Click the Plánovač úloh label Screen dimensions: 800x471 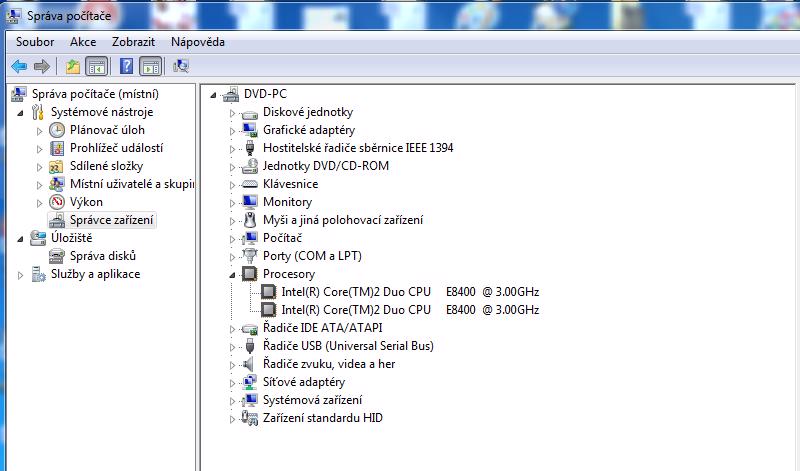(107, 130)
